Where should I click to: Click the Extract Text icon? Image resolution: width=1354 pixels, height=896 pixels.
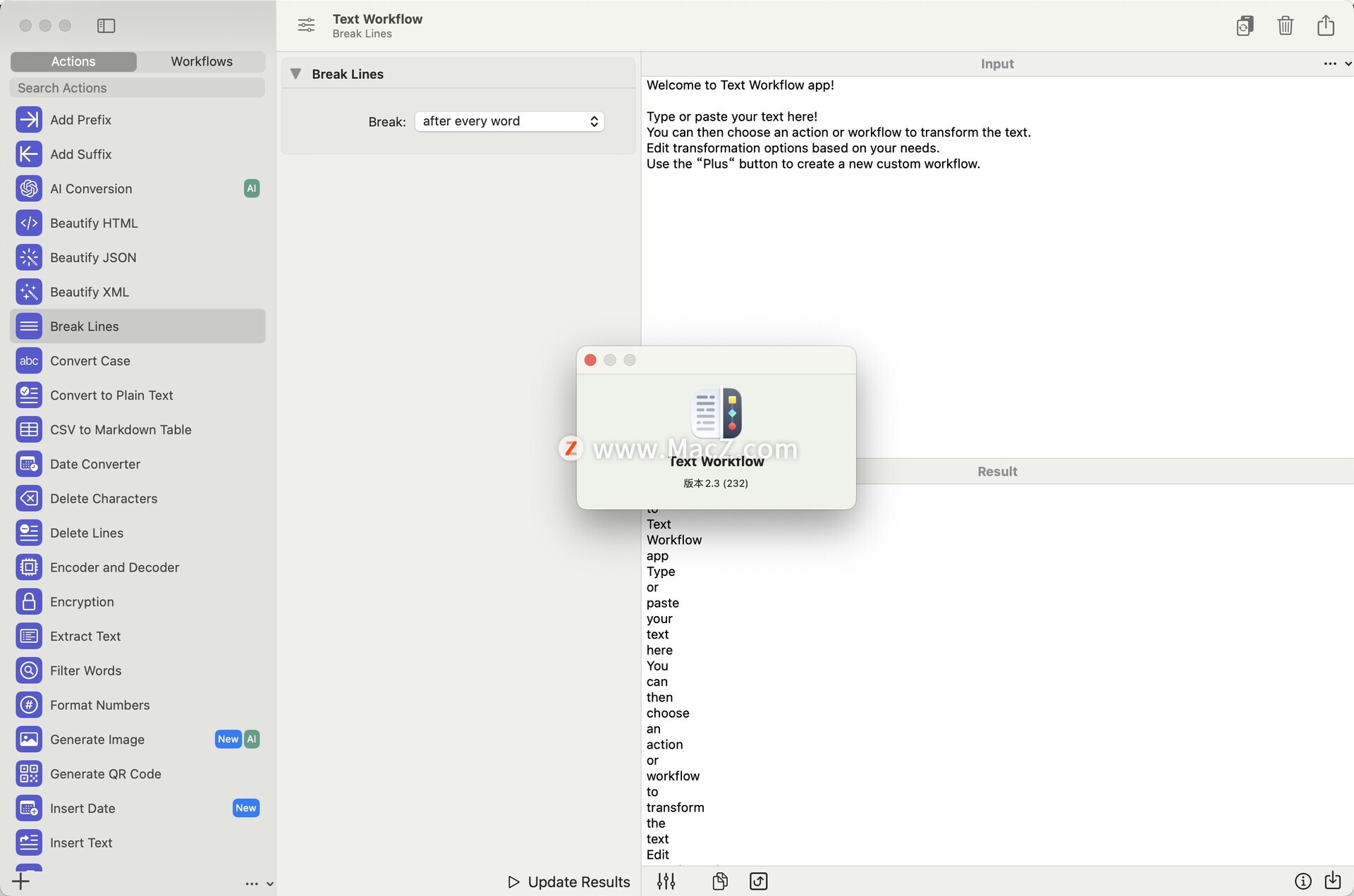29,637
